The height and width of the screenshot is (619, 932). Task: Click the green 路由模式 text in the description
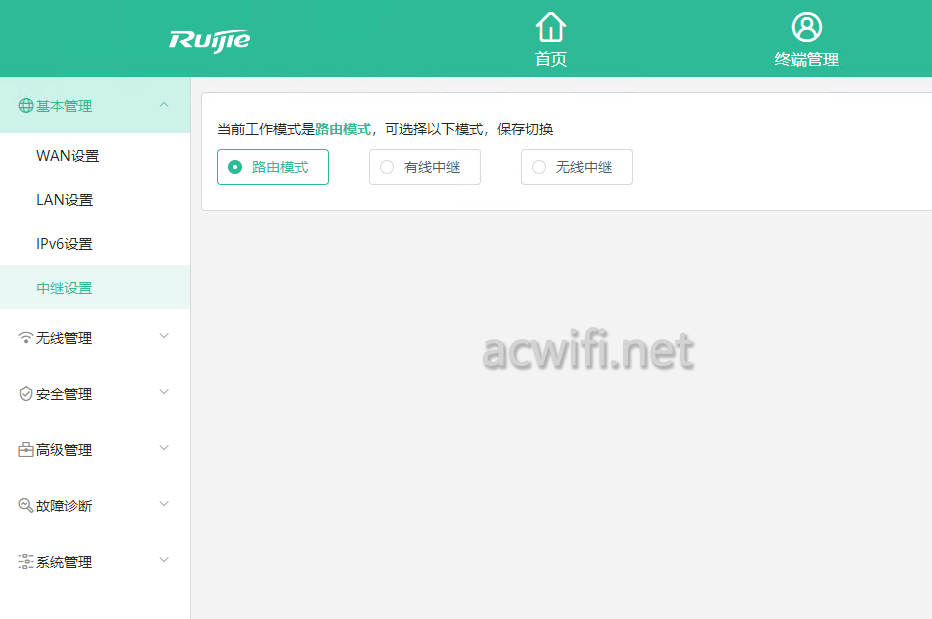tap(343, 129)
